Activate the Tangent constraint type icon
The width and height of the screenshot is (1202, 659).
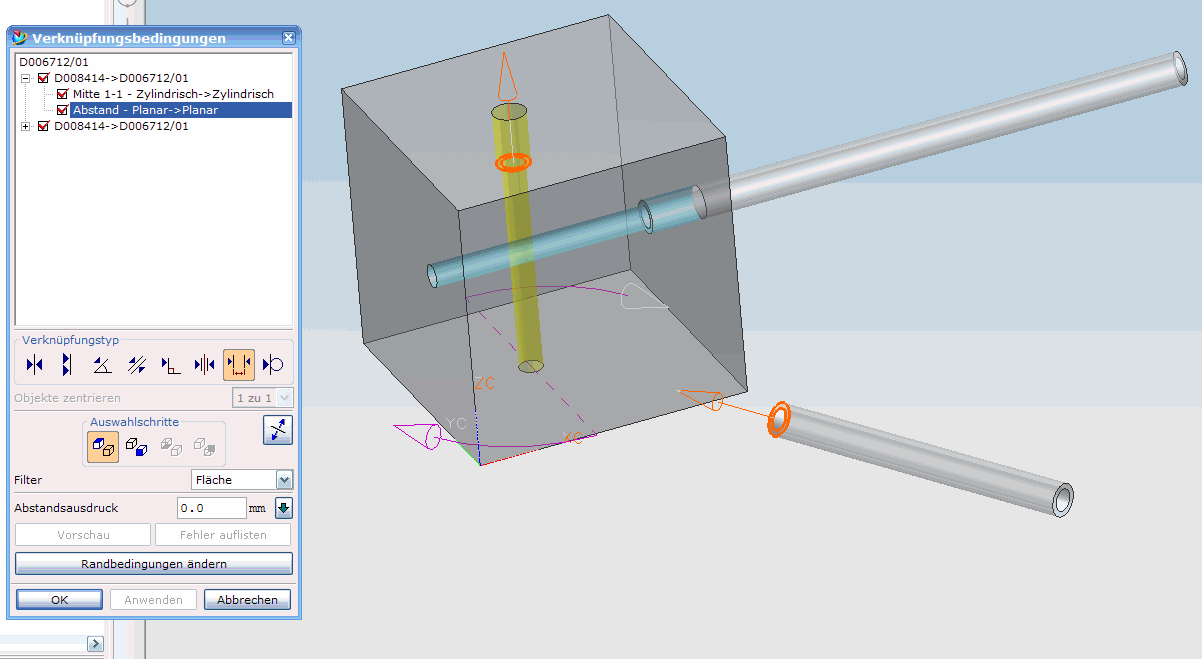pyautogui.click(x=272, y=365)
